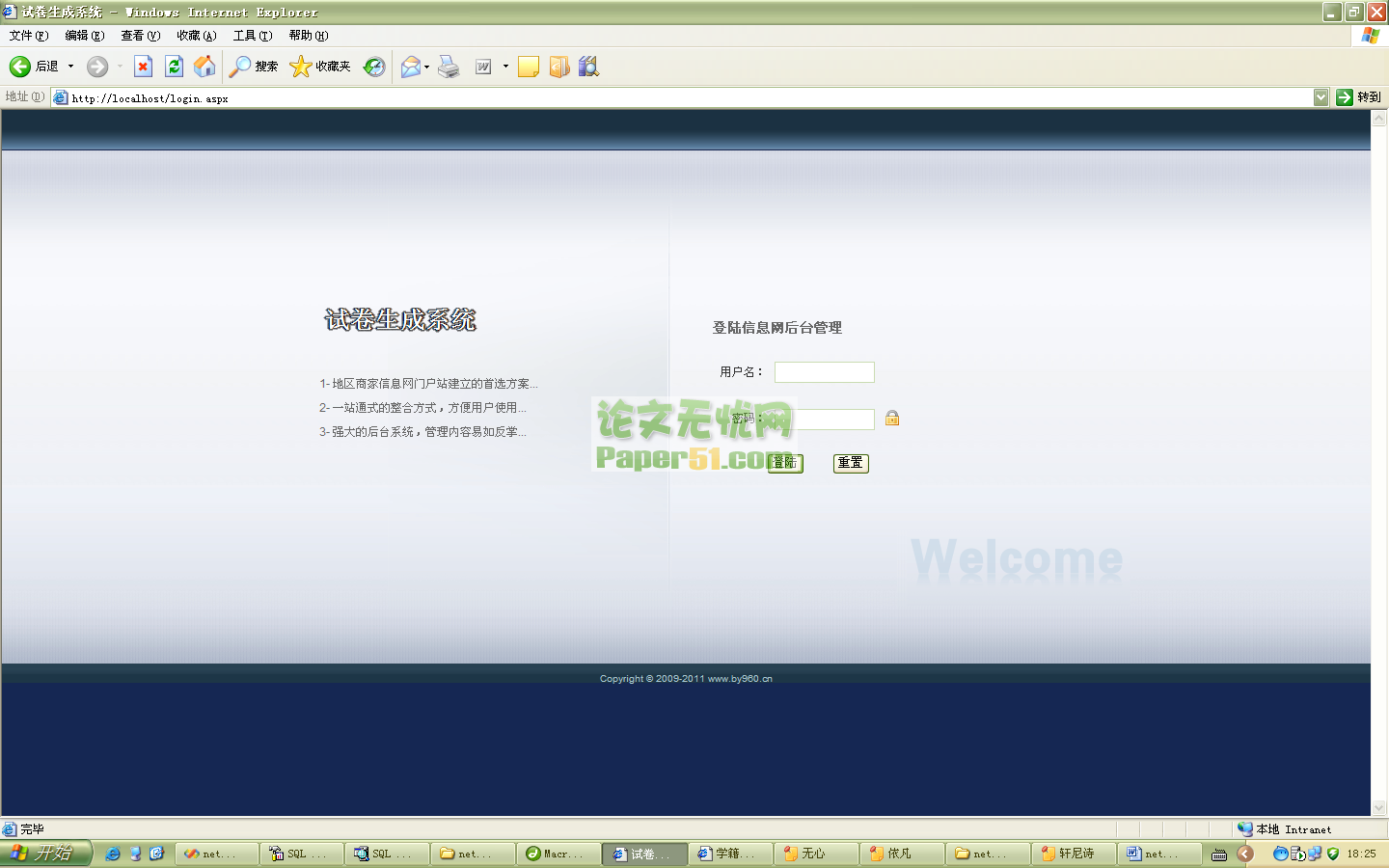Click the 试卷生成系统 heading
Image resolution: width=1389 pixels, height=868 pixels.
(x=400, y=319)
